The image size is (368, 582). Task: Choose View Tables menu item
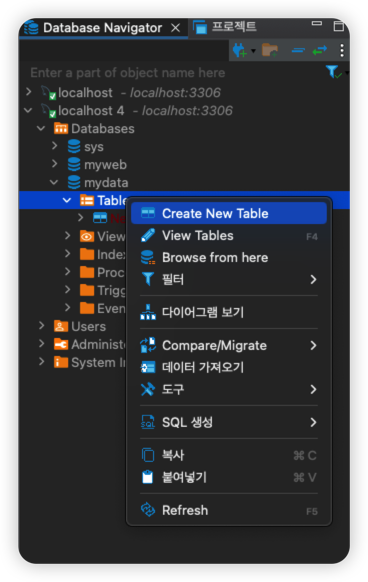coord(229,236)
